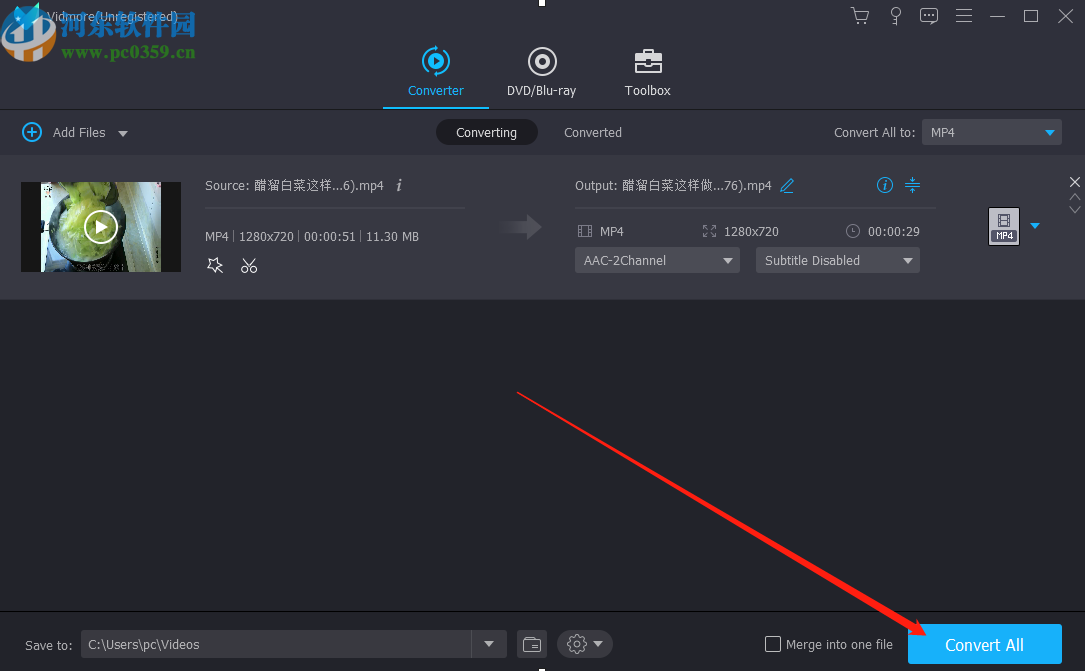Switch to the Converting list
The height and width of the screenshot is (671, 1085).
(487, 132)
